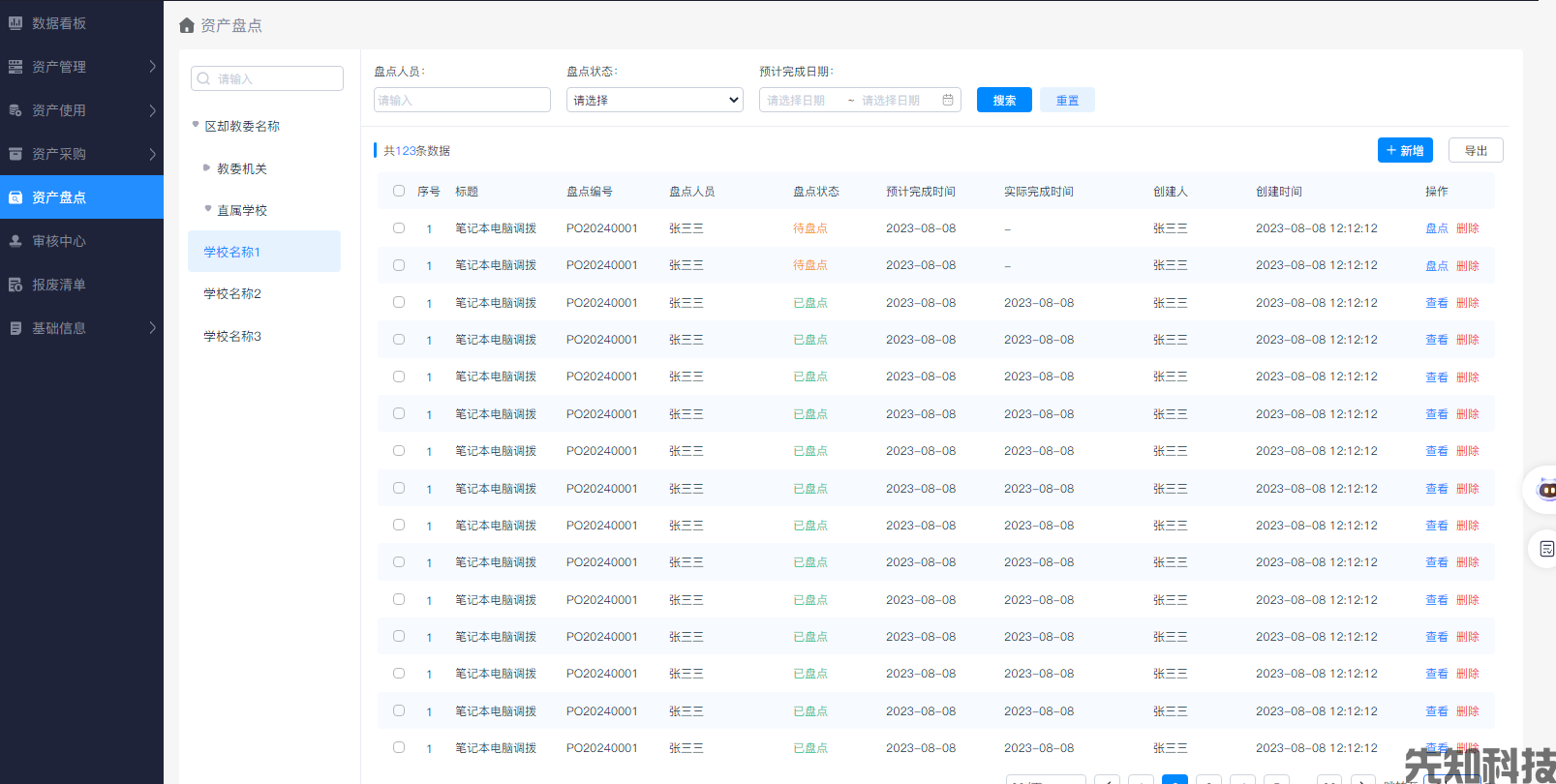Collapse the 区却教委名称 tree node arrow
The image size is (1556, 784).
(x=196, y=125)
